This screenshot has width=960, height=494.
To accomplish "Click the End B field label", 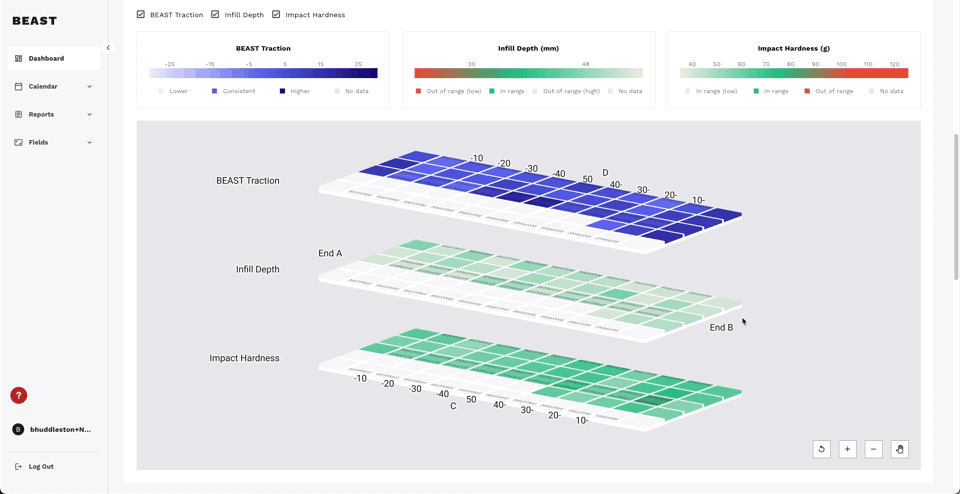I will 721,327.
